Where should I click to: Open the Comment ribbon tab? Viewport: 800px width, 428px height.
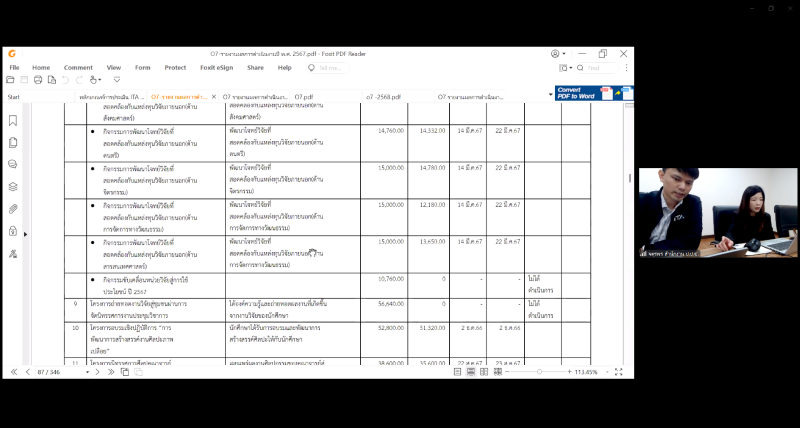pyautogui.click(x=78, y=67)
